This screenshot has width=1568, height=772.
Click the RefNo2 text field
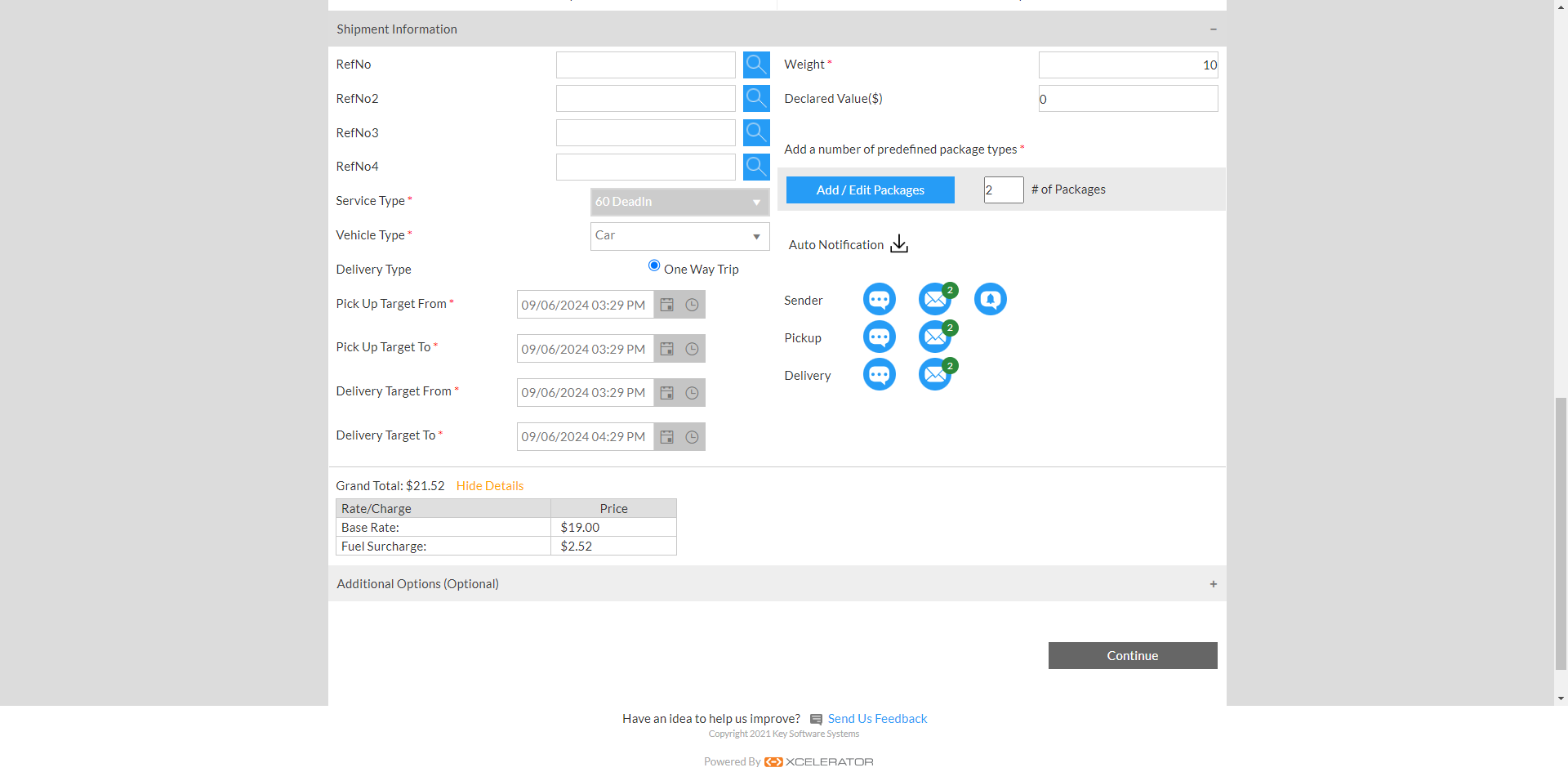click(x=646, y=99)
